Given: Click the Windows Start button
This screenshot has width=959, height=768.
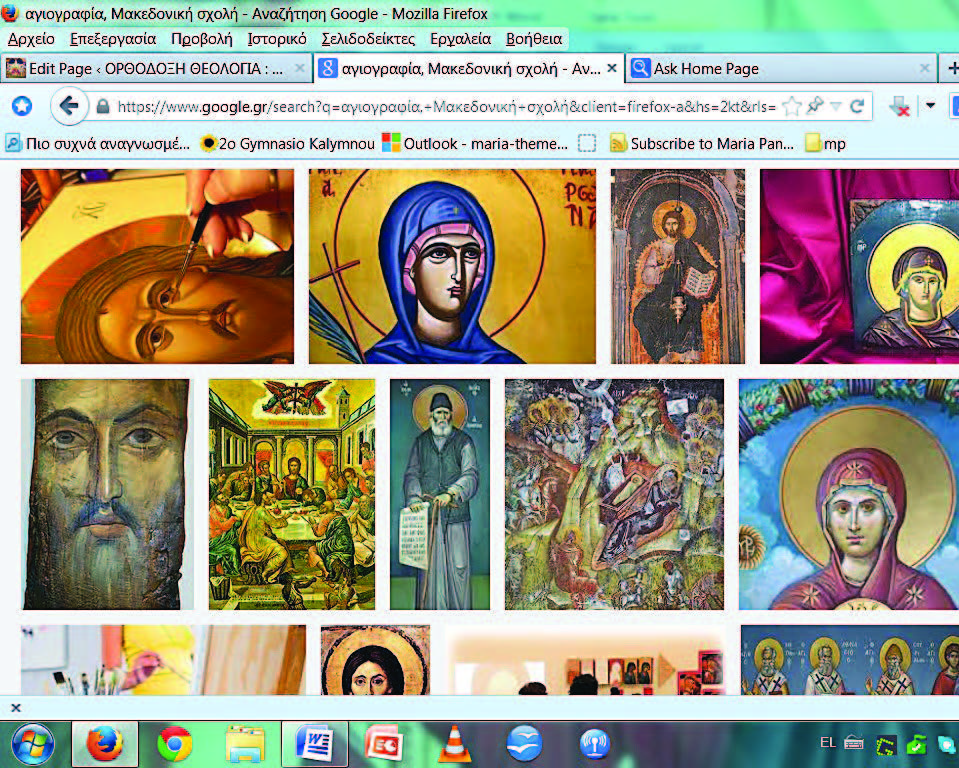Looking at the screenshot, I should point(33,744).
